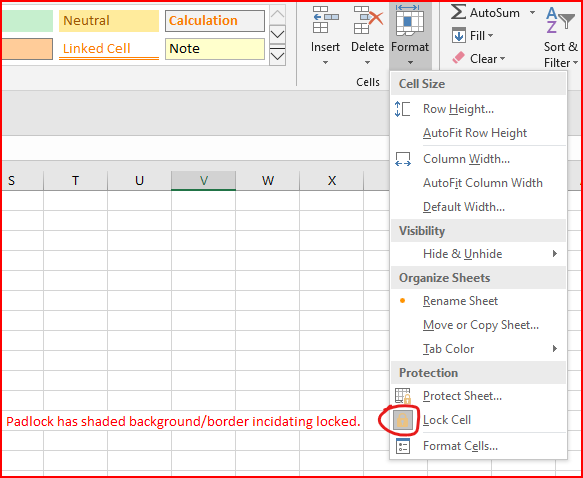Click the Protect Sheet icon
Screen dimensions: 583x478
(403, 396)
